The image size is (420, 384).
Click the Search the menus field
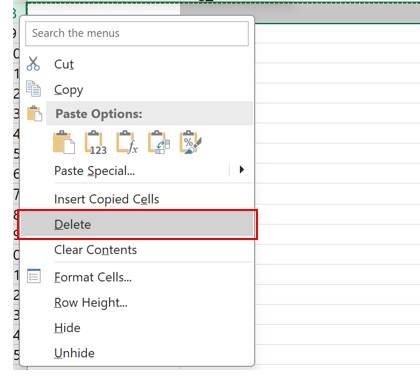pyautogui.click(x=137, y=33)
